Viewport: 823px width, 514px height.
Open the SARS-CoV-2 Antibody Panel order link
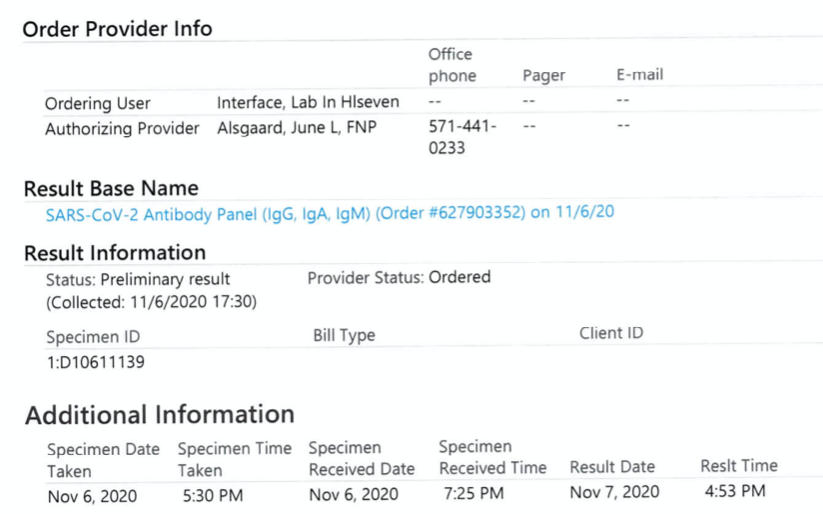330,214
